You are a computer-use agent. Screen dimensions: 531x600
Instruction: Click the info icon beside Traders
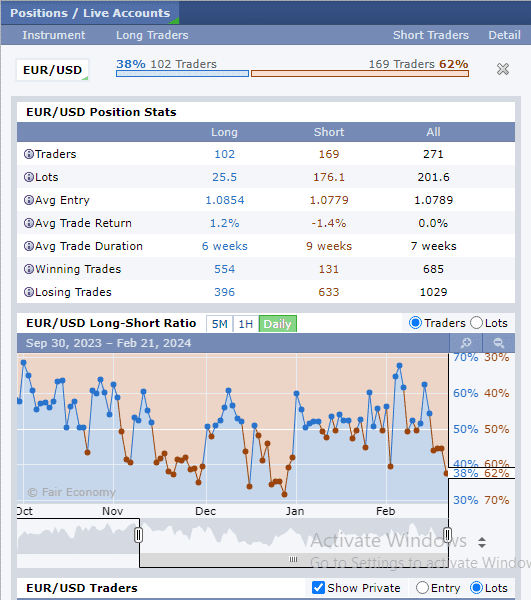coord(29,154)
